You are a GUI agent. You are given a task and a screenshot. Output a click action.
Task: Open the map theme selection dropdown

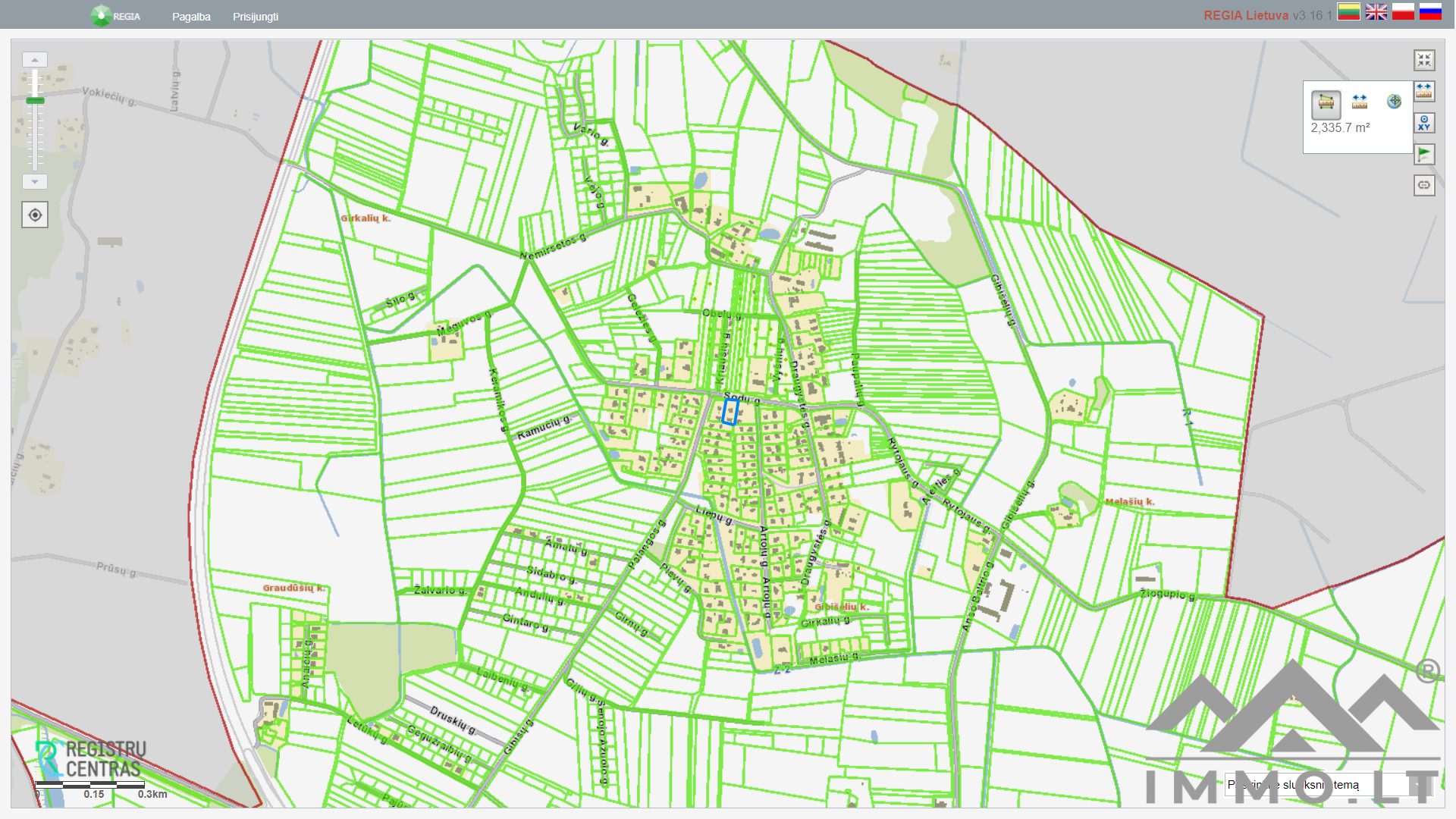coord(1327,785)
